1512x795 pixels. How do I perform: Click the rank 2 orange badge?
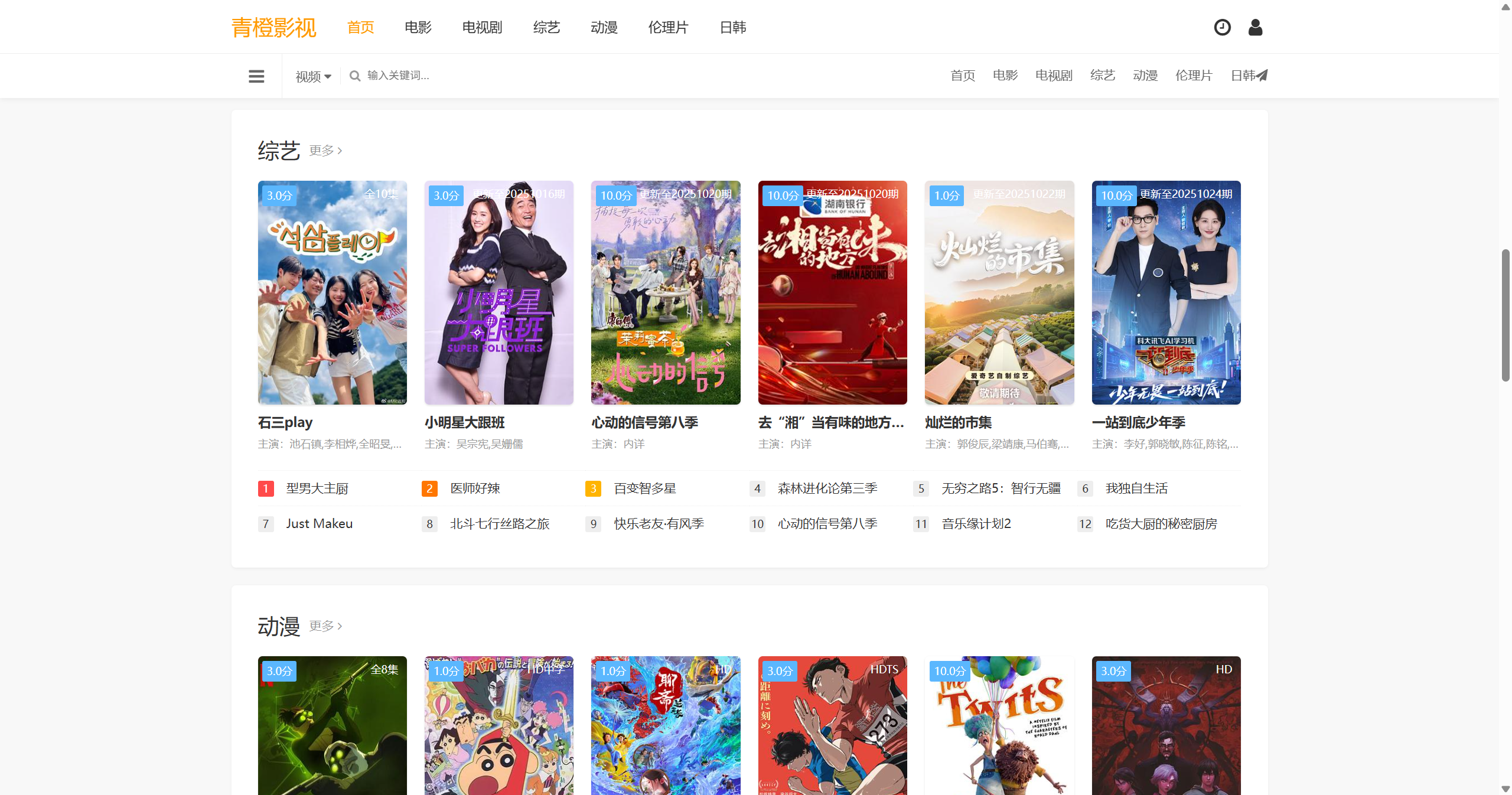[429, 488]
